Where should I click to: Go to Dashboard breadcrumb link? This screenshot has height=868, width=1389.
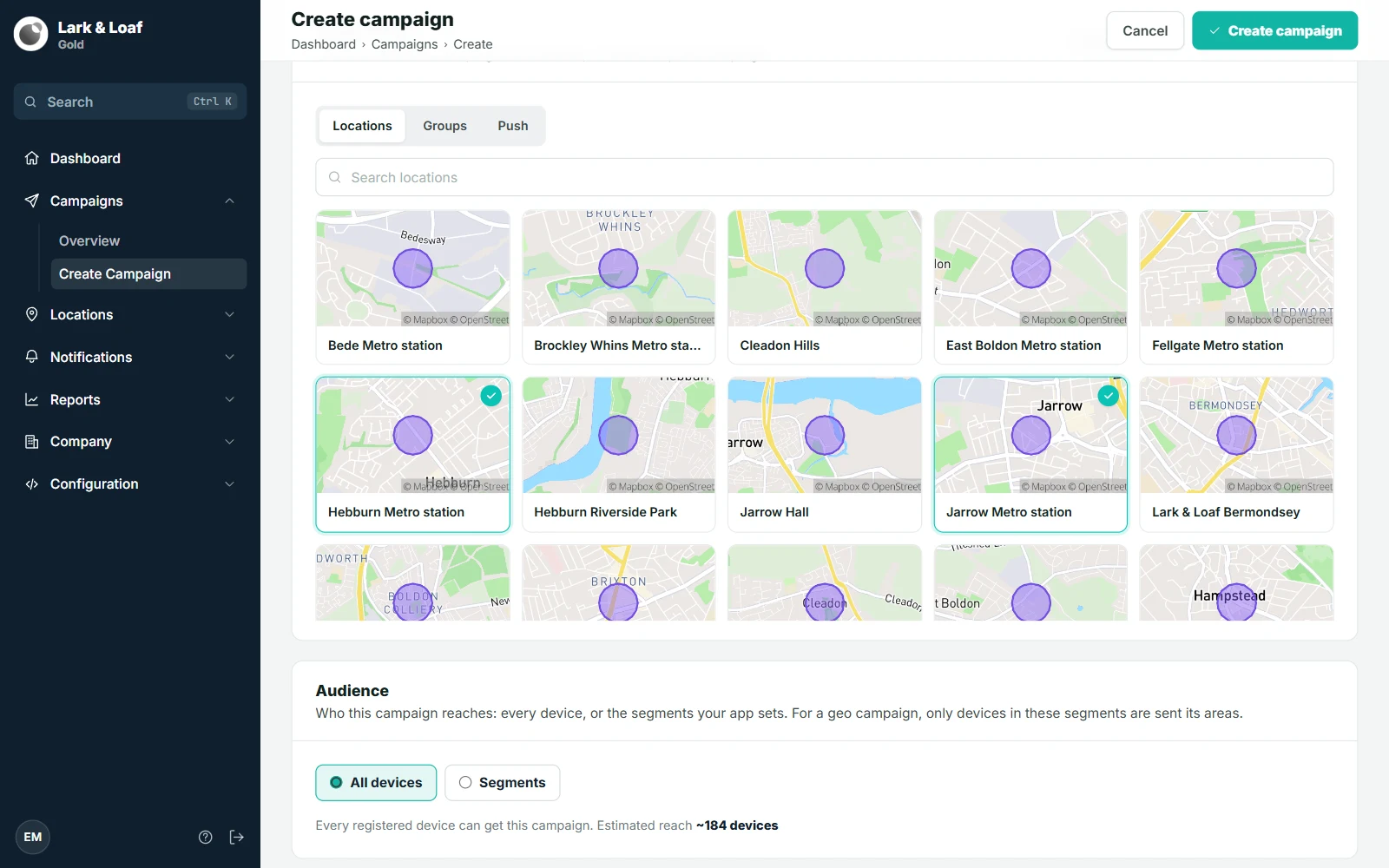323,44
